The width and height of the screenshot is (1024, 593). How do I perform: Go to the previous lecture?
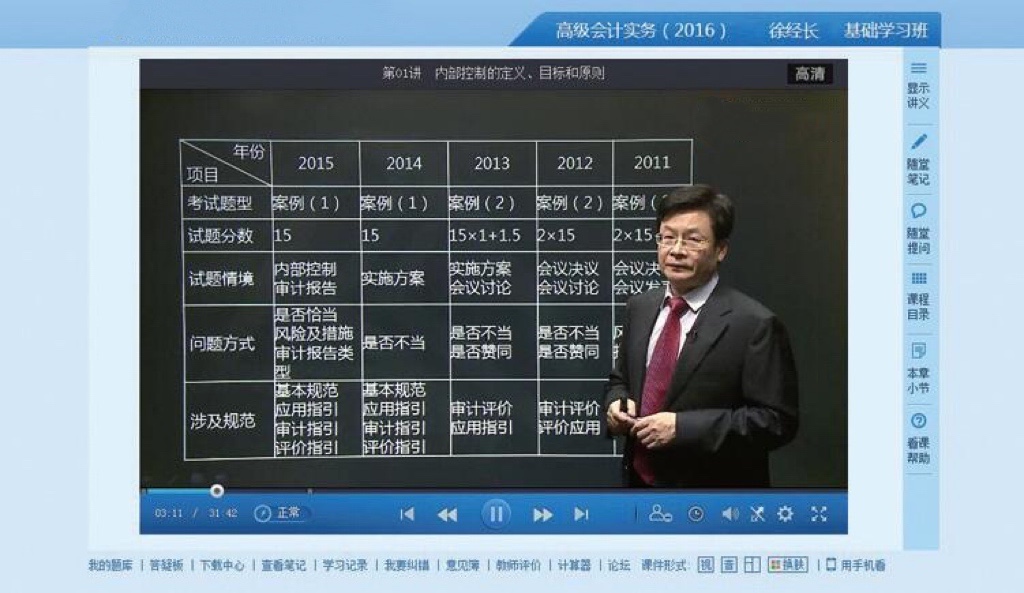[x=407, y=514]
